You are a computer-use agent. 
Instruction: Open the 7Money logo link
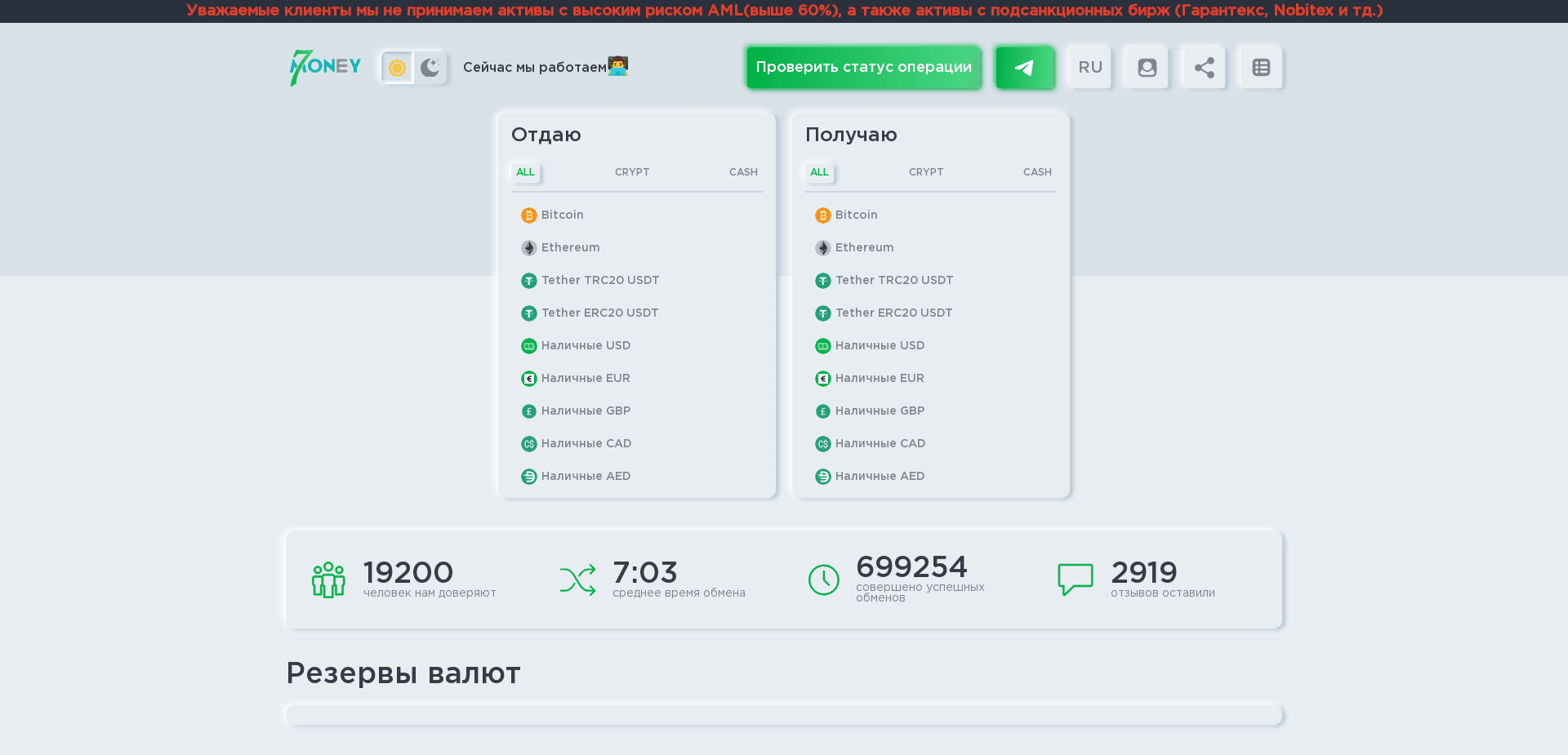[324, 67]
